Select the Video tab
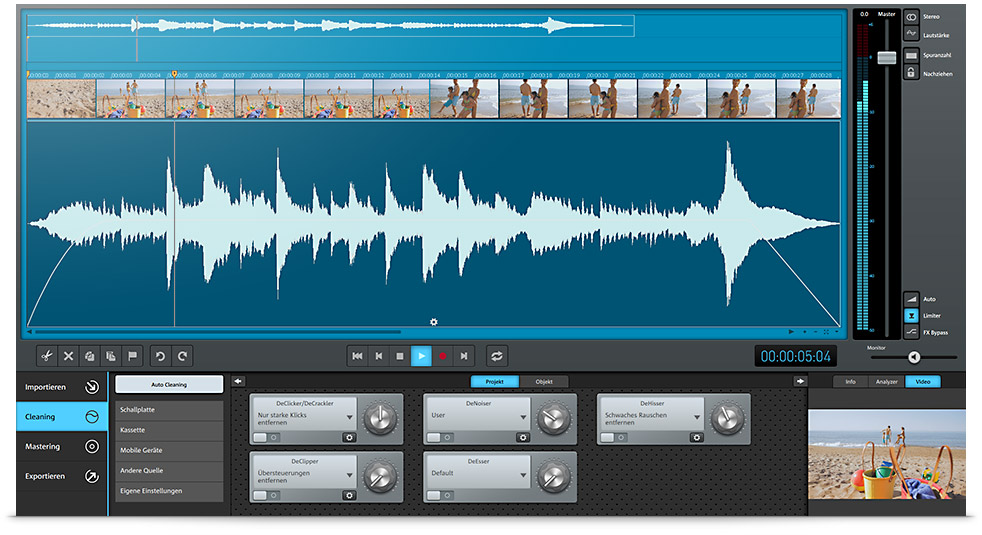Image resolution: width=982 pixels, height=535 pixels. 923,382
